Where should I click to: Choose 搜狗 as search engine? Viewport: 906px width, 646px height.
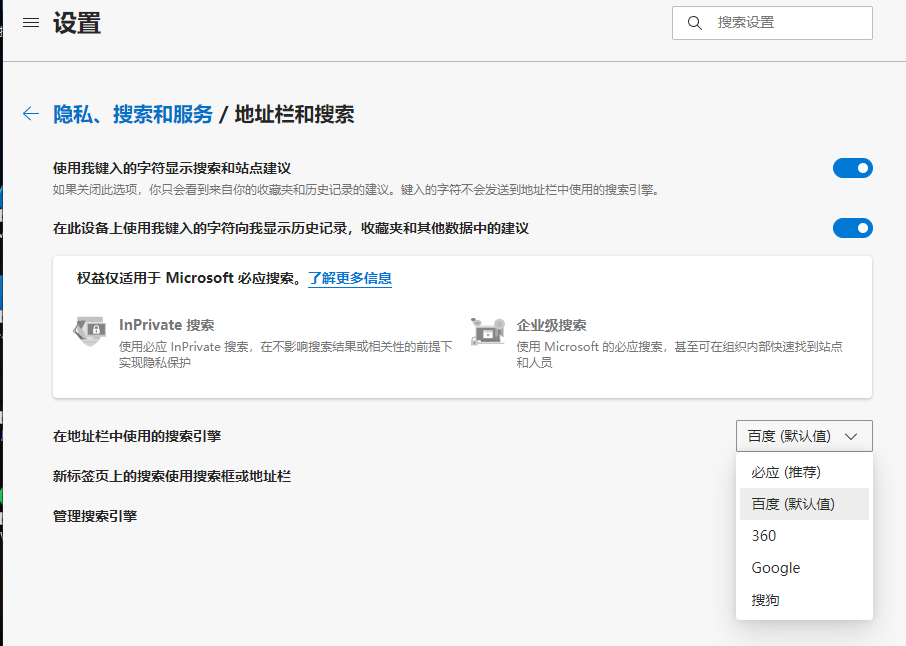pyautogui.click(x=804, y=600)
